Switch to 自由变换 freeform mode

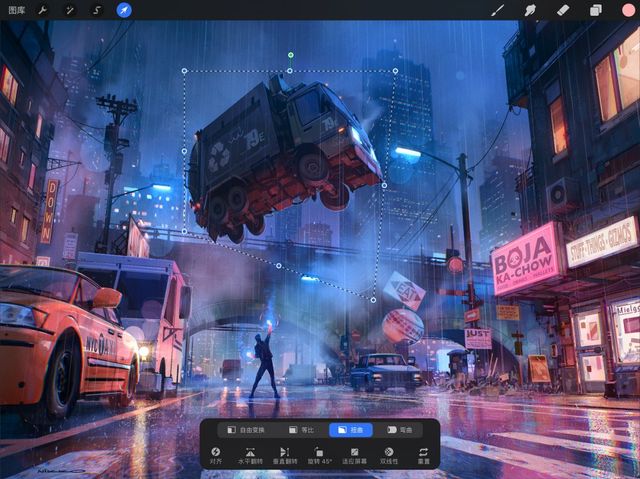[x=246, y=430]
